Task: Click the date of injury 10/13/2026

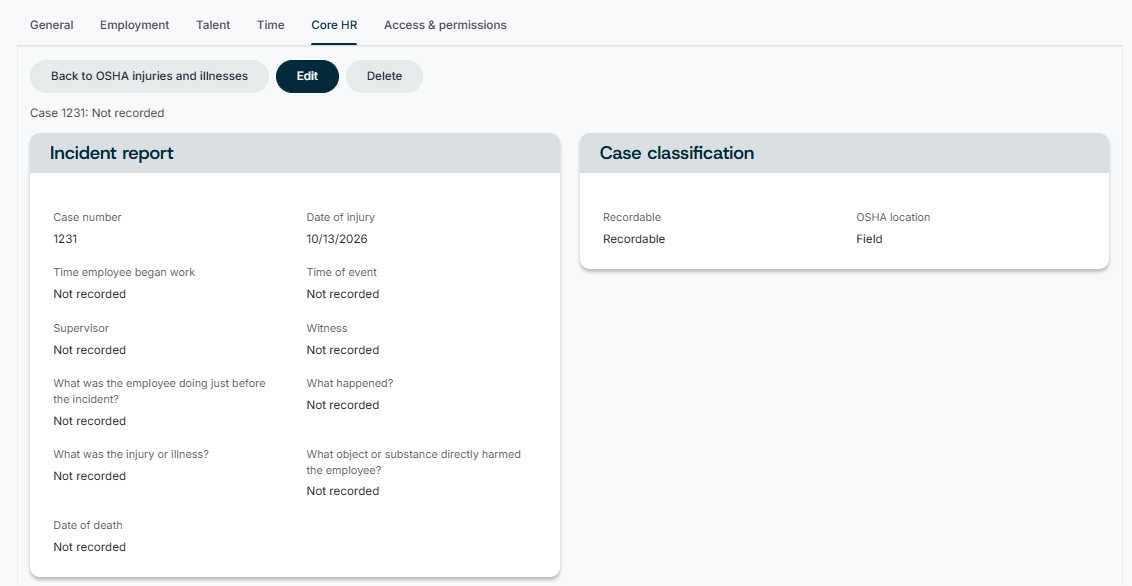Action: pos(337,239)
